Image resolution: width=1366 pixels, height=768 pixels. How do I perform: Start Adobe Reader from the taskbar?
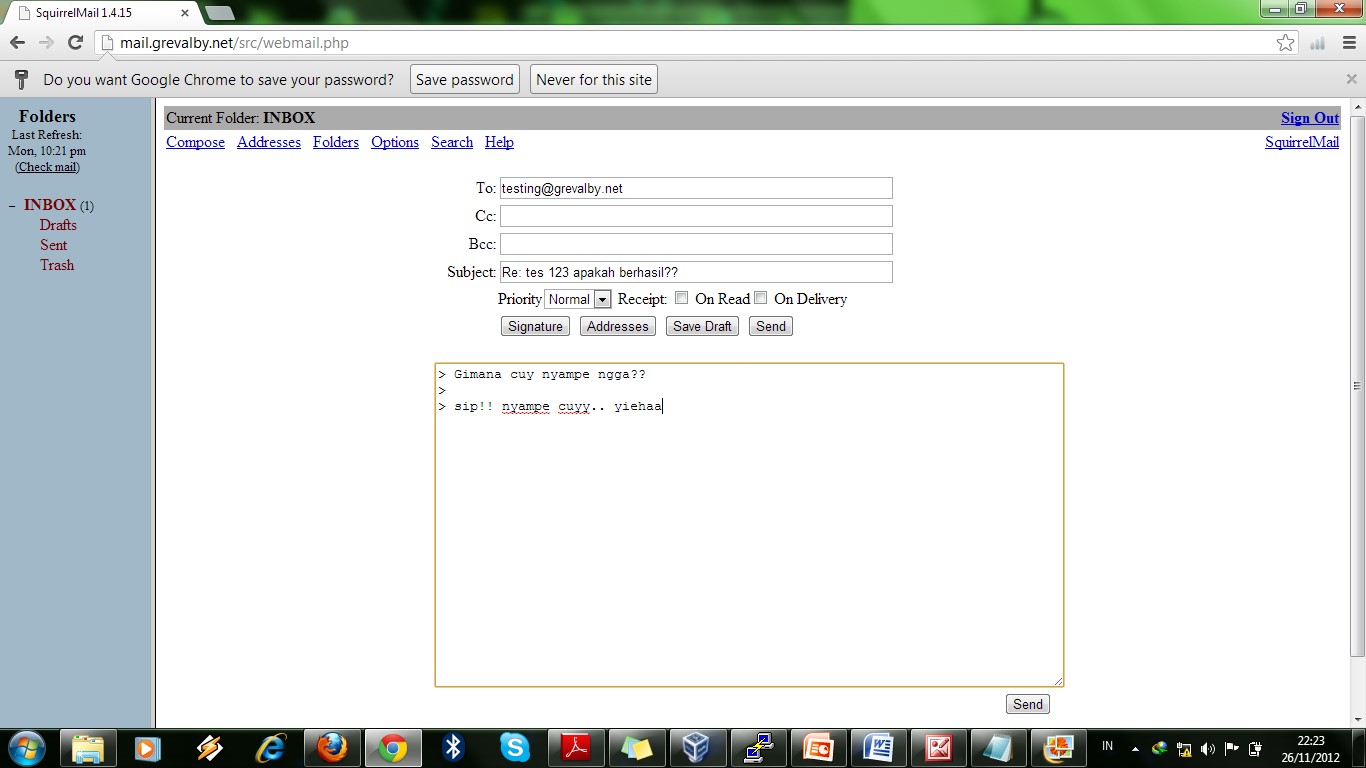(575, 747)
